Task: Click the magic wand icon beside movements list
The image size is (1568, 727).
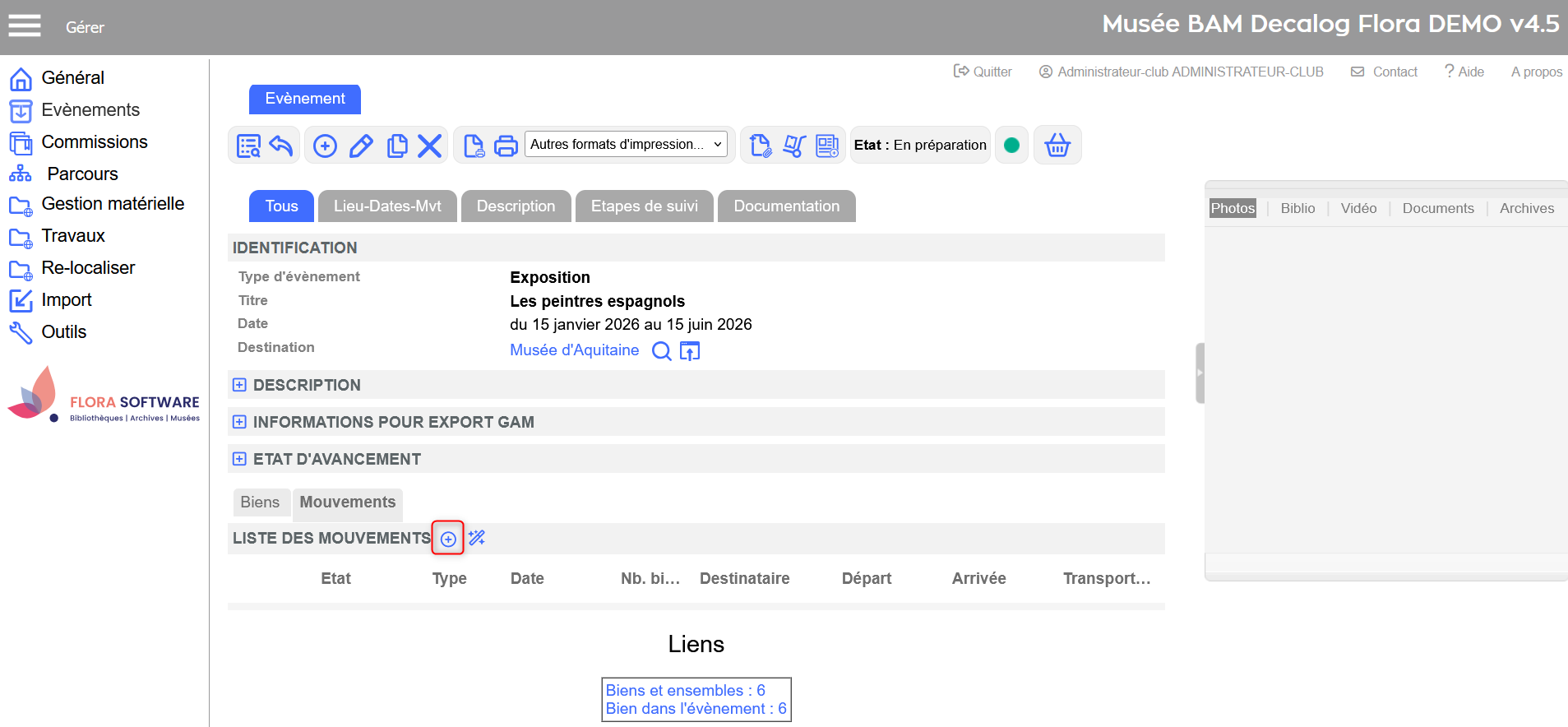Action: pyautogui.click(x=477, y=539)
